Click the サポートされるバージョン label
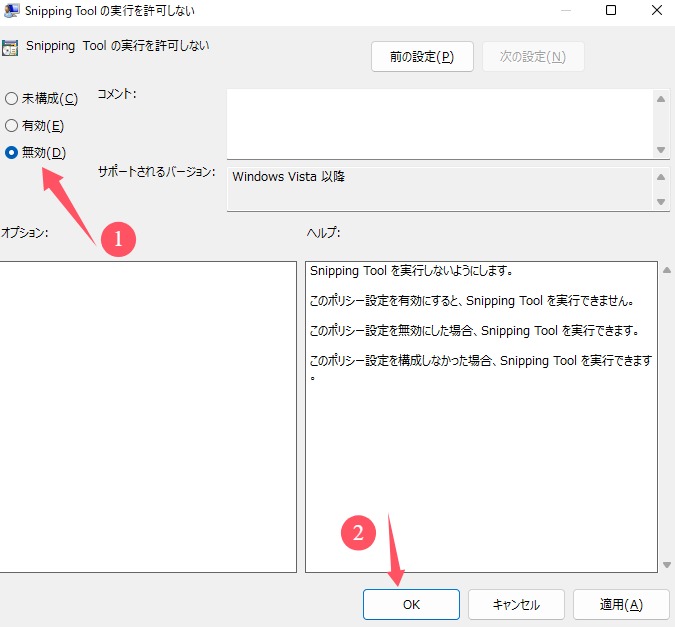 point(156,172)
